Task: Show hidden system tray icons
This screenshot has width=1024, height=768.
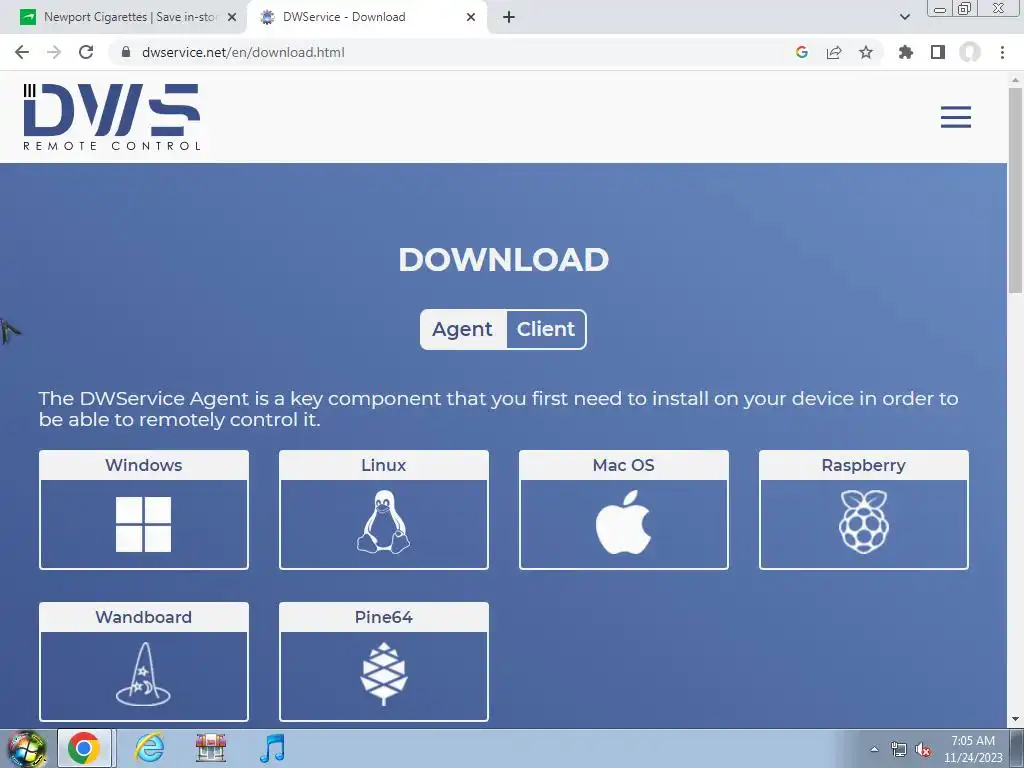Action: (x=874, y=749)
